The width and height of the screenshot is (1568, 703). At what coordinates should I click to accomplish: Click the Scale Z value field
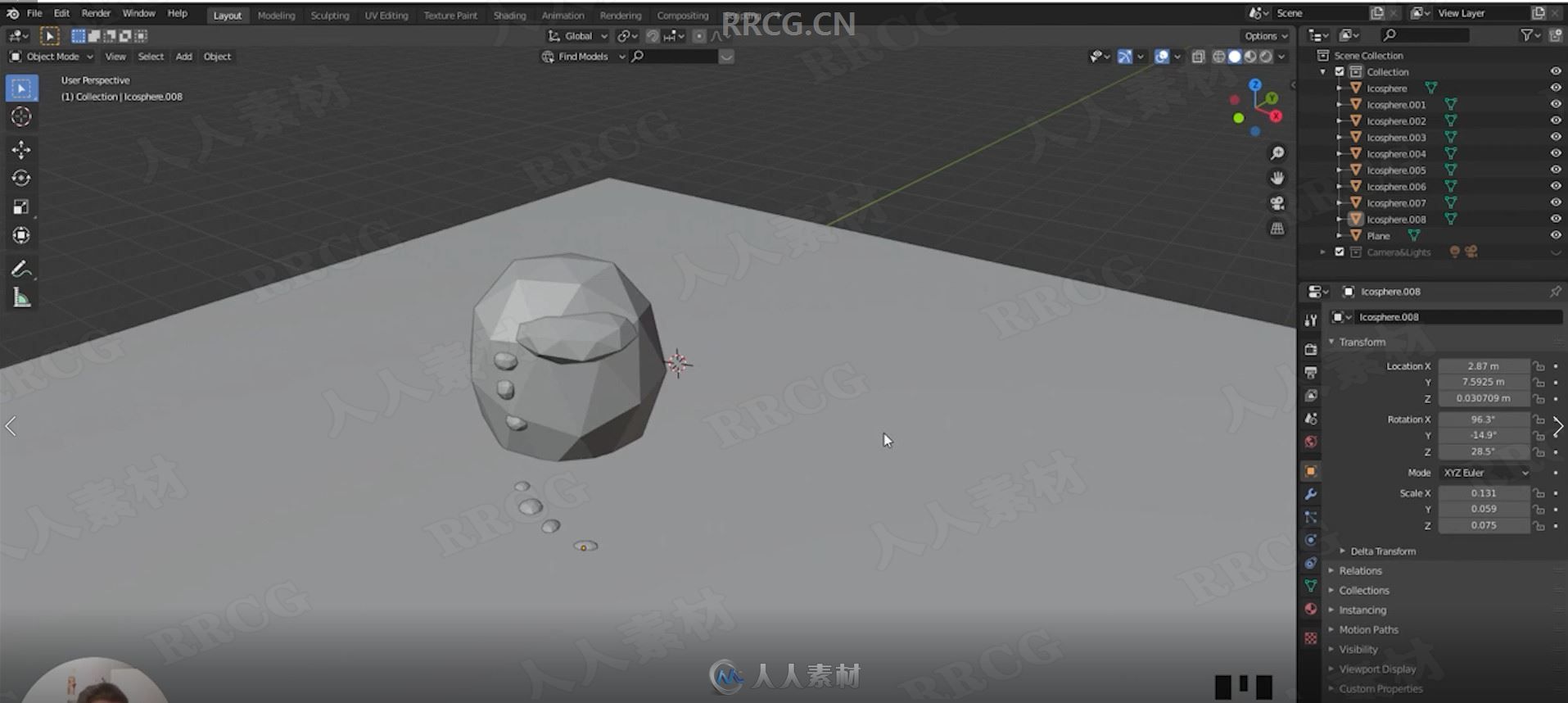click(x=1484, y=525)
